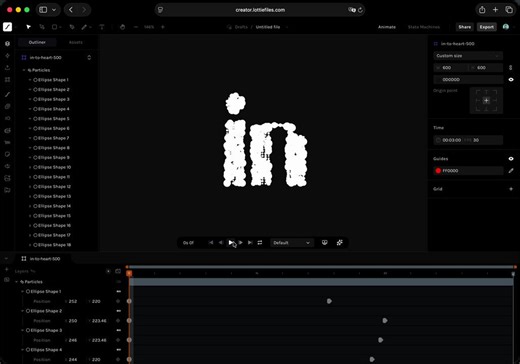Add a grid with the plus icon

511,189
